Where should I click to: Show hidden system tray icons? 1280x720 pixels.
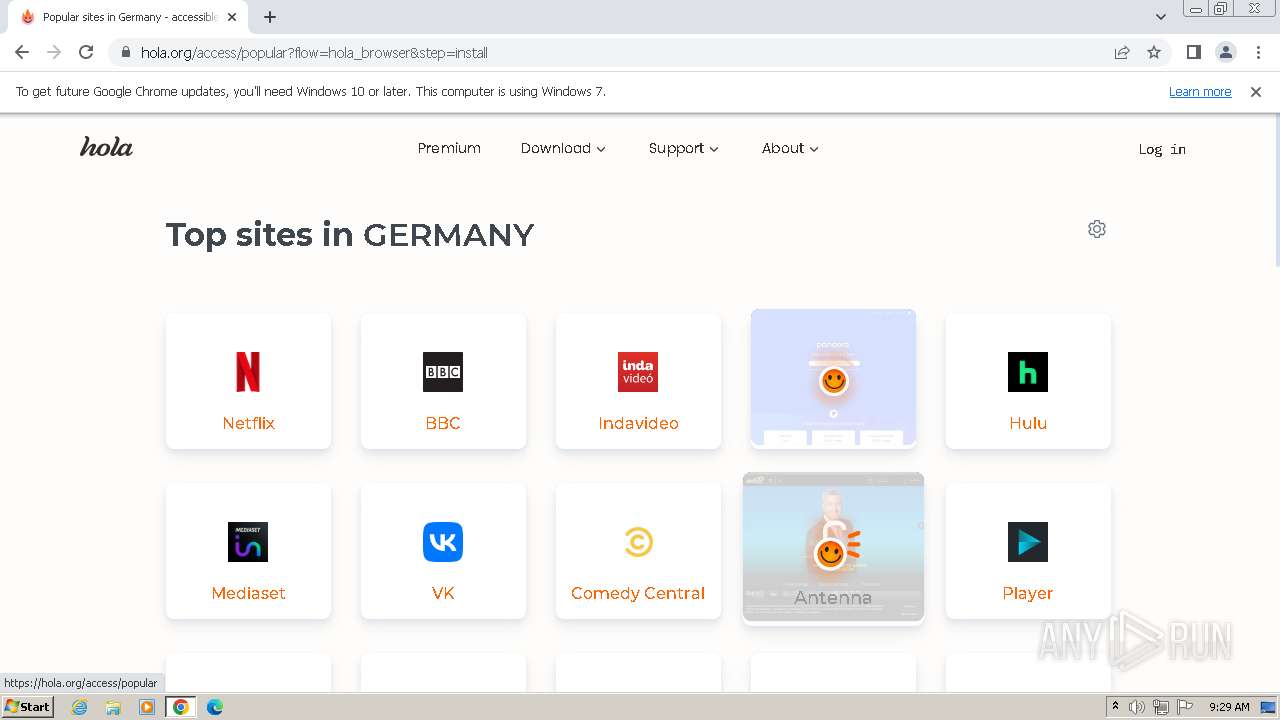click(x=1115, y=707)
